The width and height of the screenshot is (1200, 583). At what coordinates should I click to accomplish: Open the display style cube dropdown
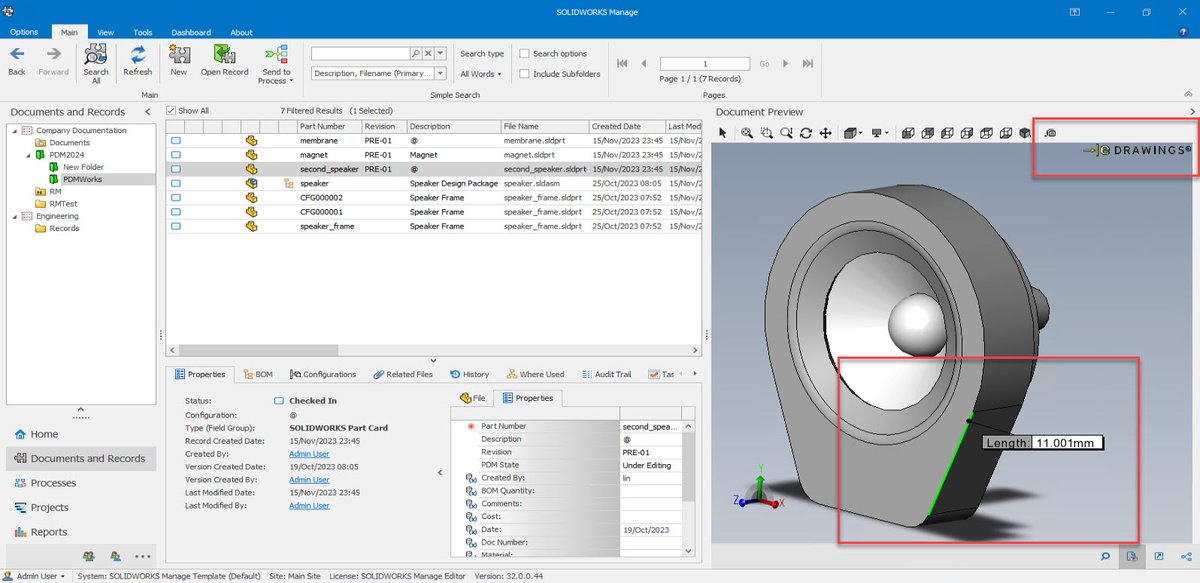pos(852,132)
